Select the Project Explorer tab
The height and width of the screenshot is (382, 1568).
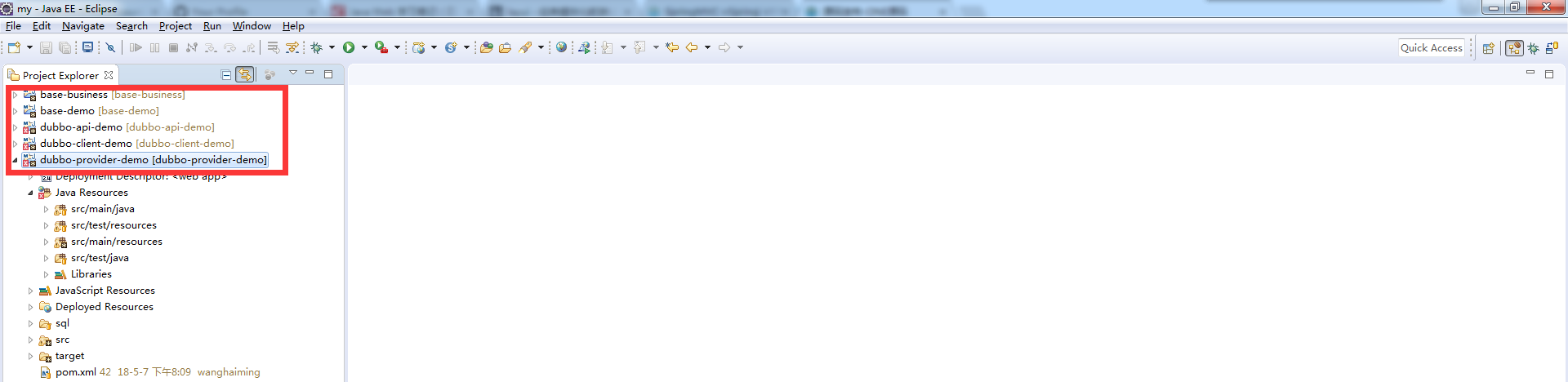pos(60,75)
